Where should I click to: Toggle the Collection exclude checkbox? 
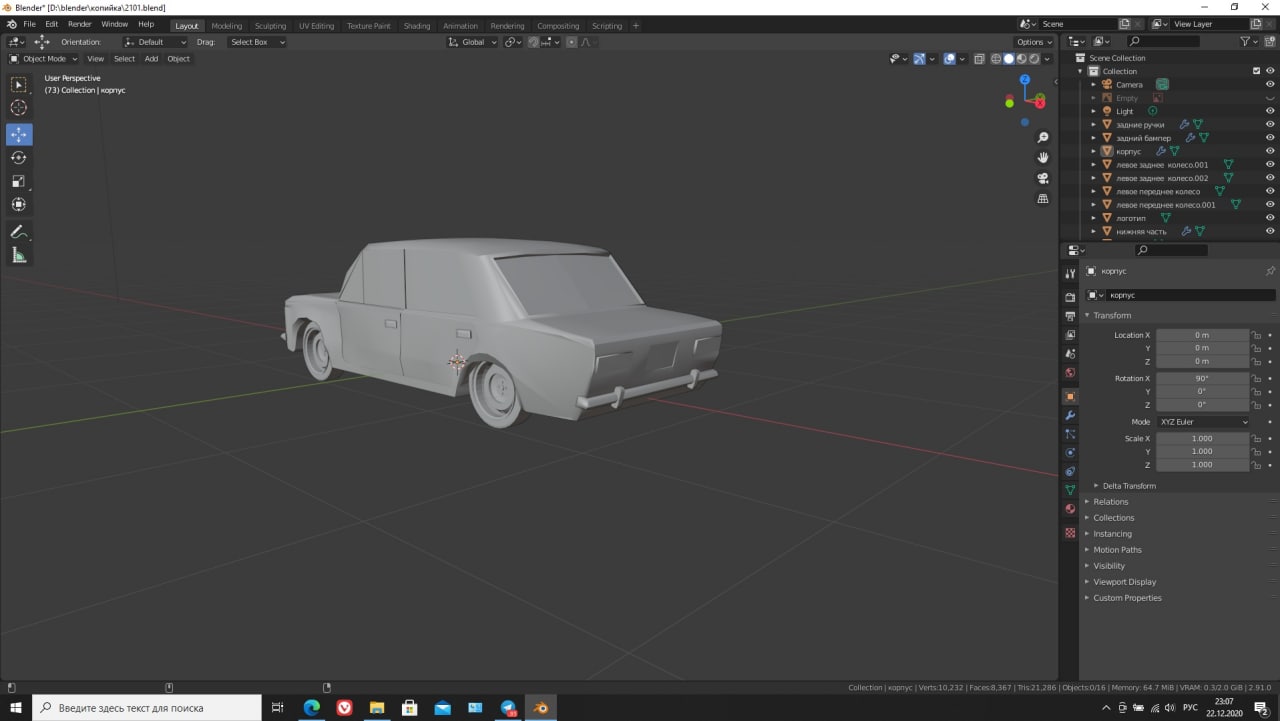tap(1257, 71)
